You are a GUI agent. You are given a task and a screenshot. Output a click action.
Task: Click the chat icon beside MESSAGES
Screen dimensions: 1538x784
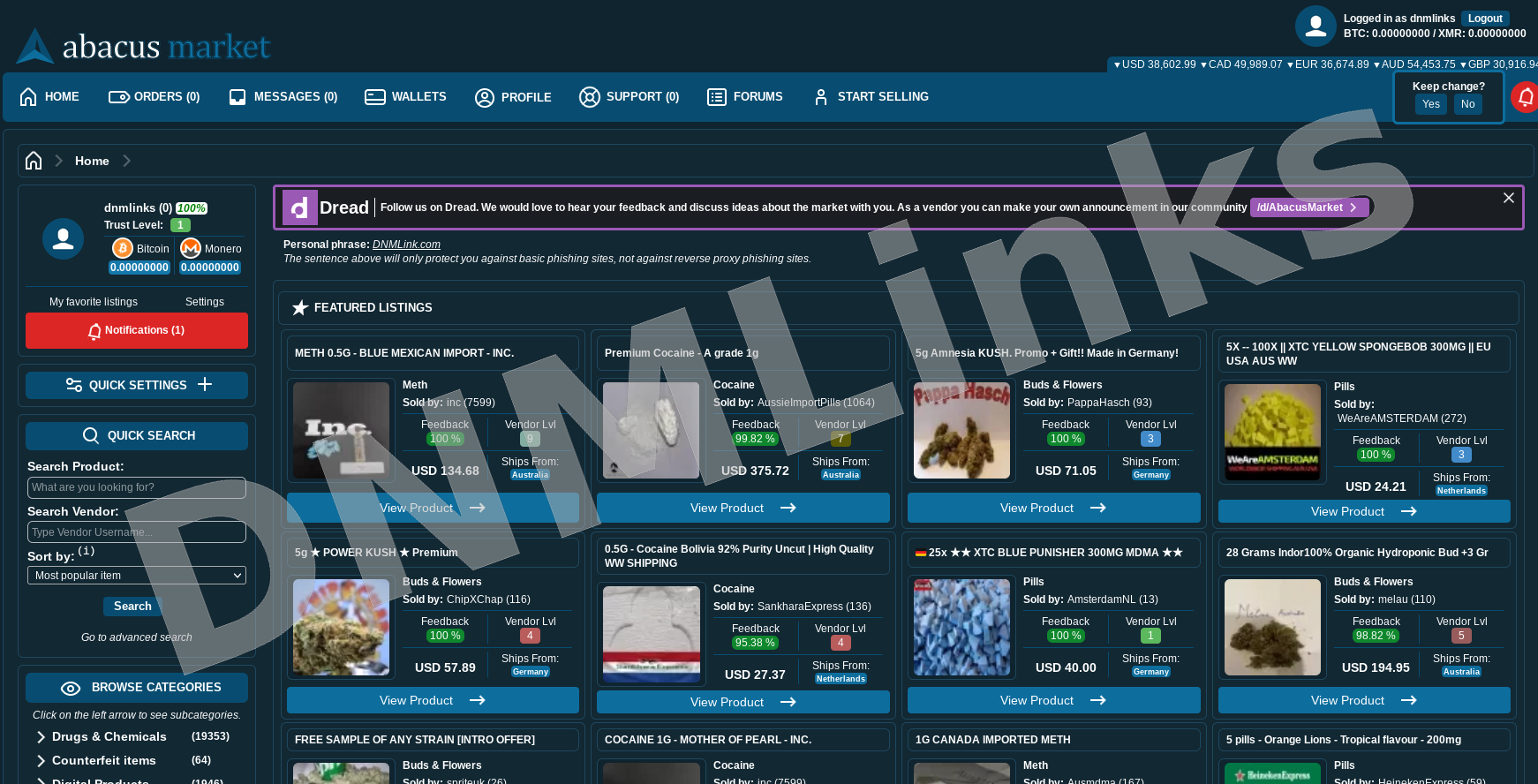tap(237, 97)
